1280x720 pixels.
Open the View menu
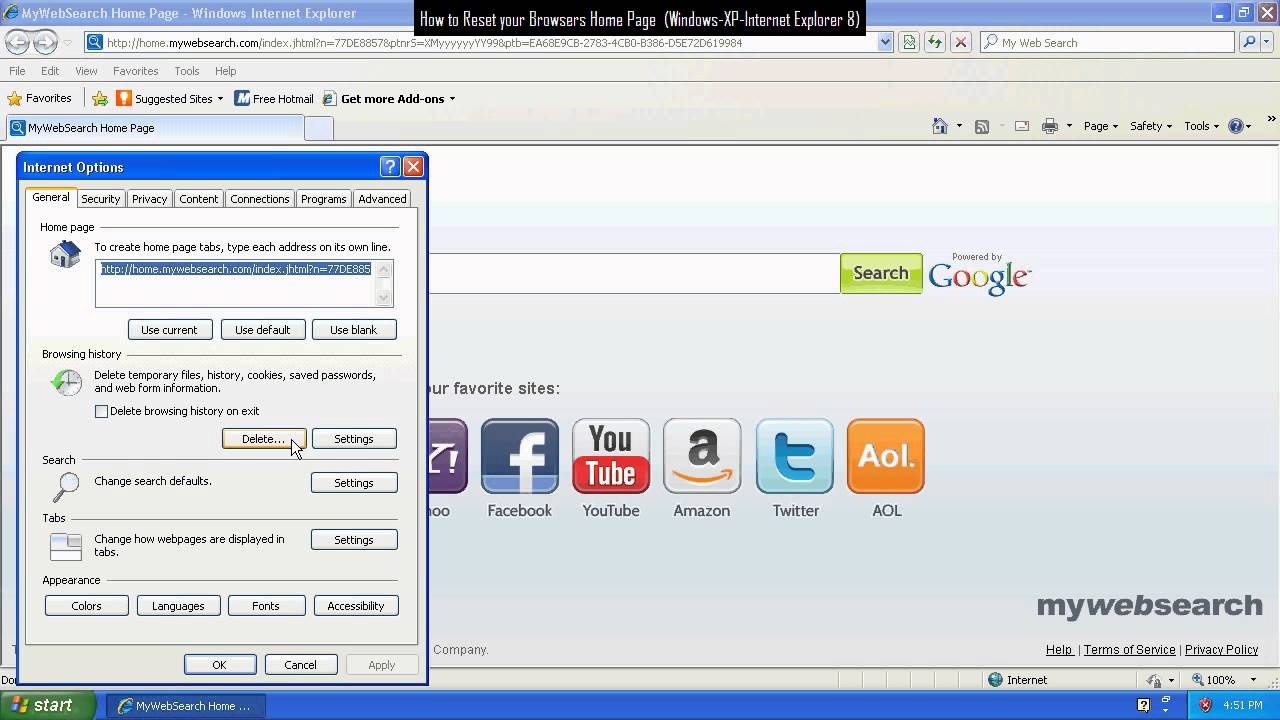pyautogui.click(x=86, y=71)
